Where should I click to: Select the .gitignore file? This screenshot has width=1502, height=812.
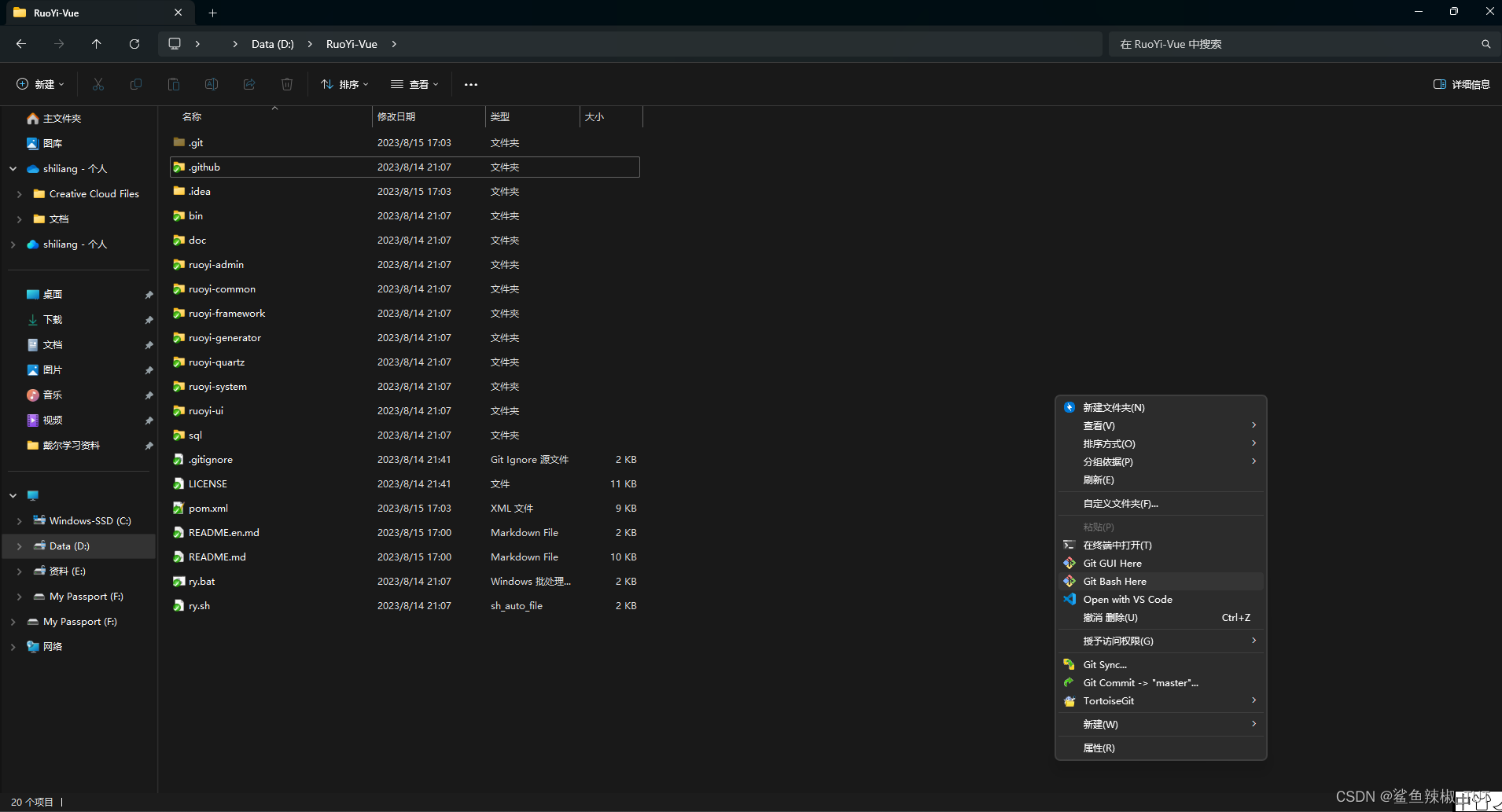pyautogui.click(x=405, y=459)
